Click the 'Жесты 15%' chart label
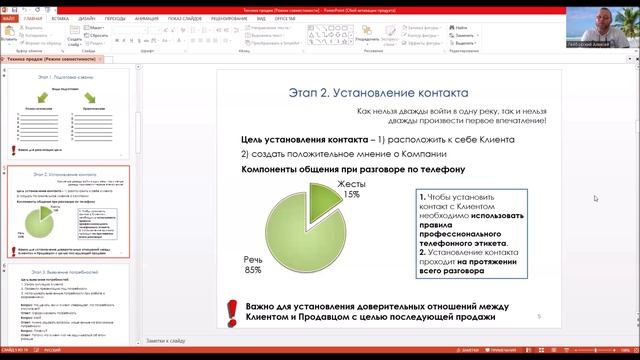The image size is (640, 360). 351,189
